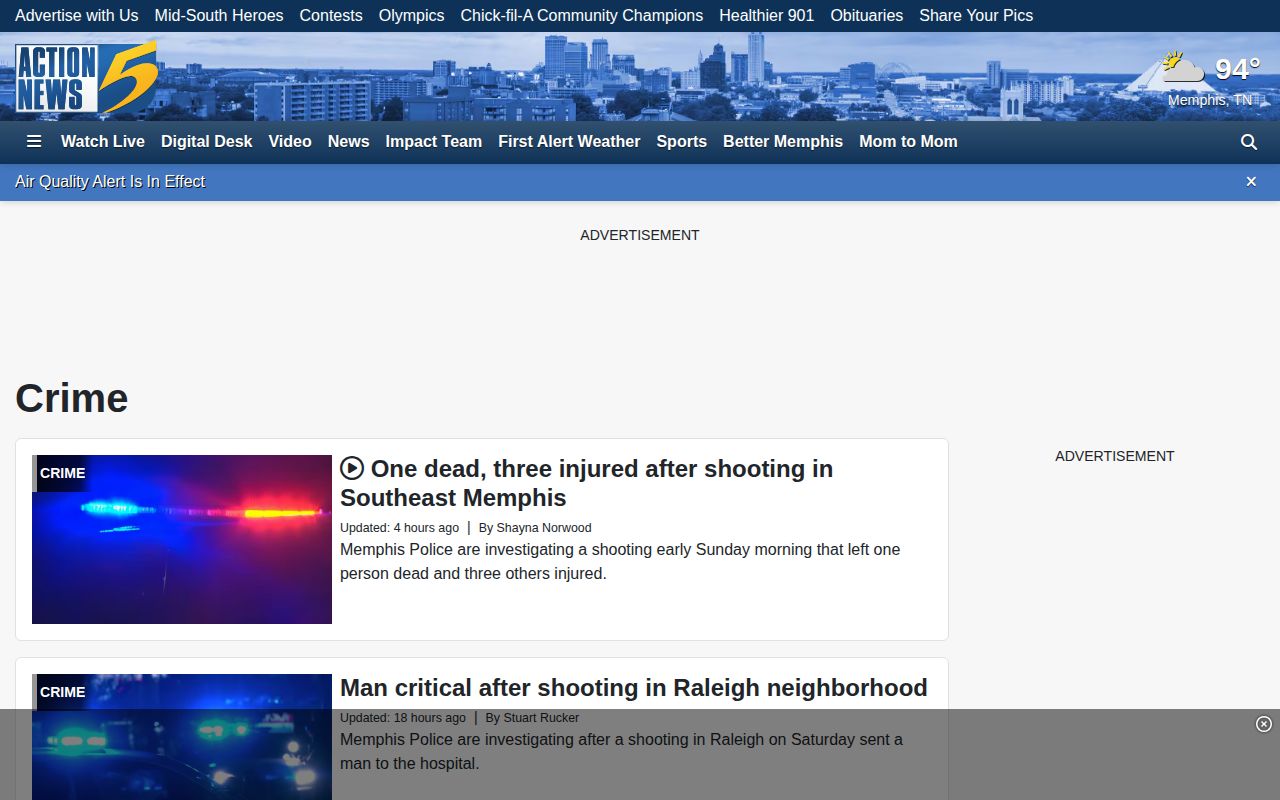Click the 94° temperature reading
This screenshot has height=800, width=1280.
1238,69
